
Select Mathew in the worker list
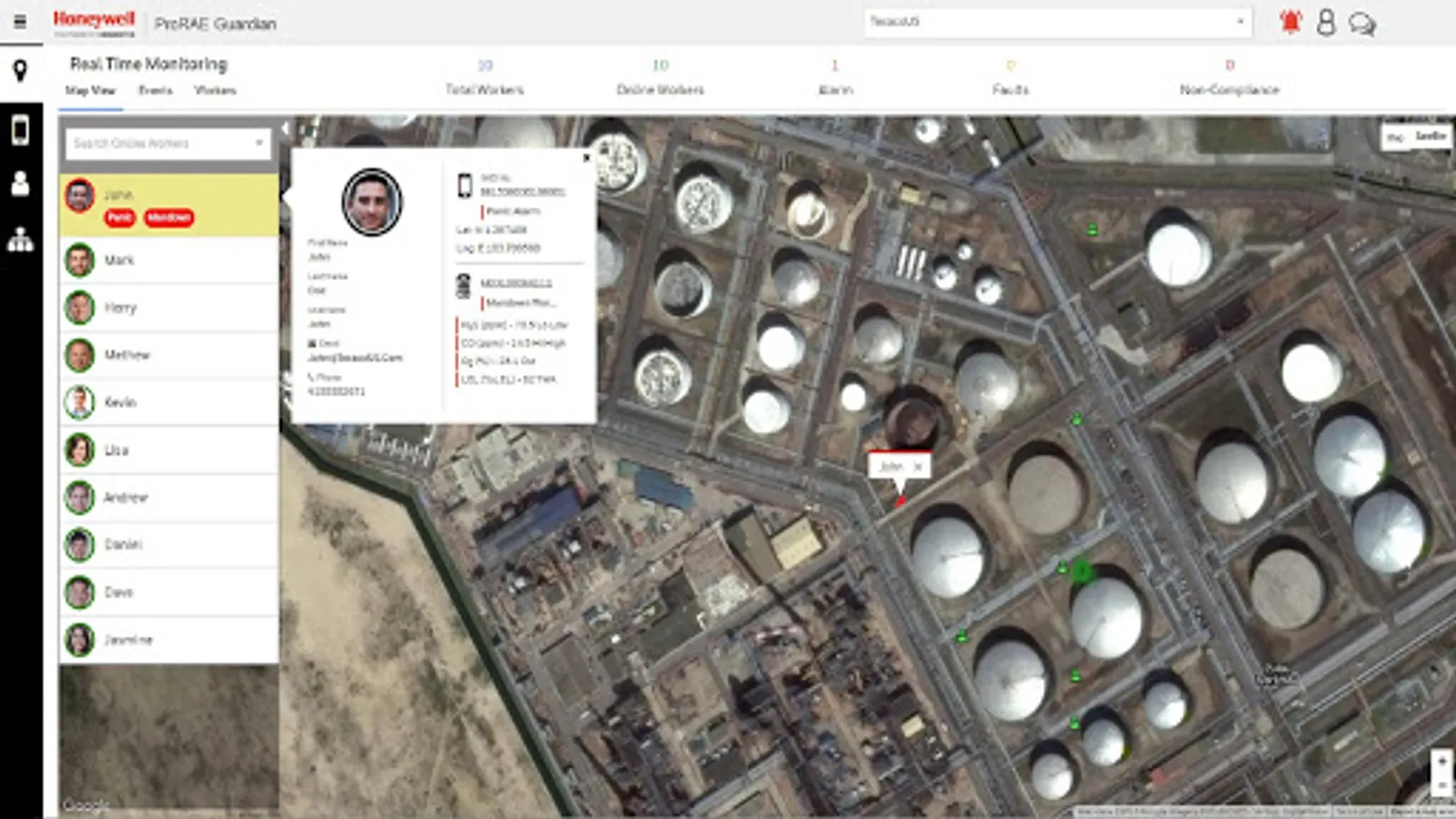(x=169, y=355)
